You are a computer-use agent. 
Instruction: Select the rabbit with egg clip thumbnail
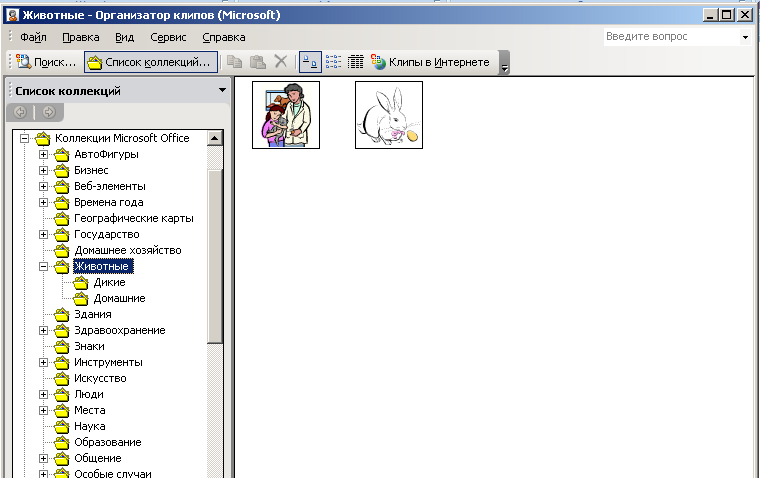[x=389, y=115]
